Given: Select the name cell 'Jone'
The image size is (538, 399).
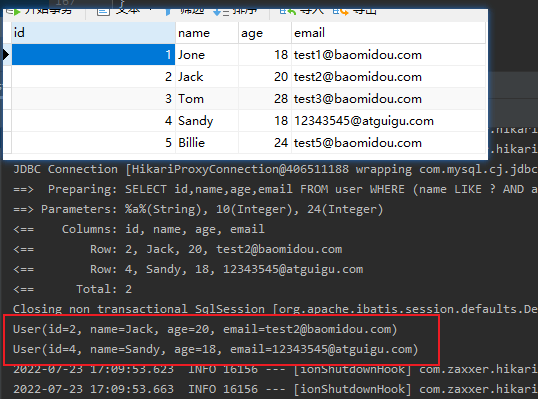Looking at the screenshot, I should tap(207, 55).
